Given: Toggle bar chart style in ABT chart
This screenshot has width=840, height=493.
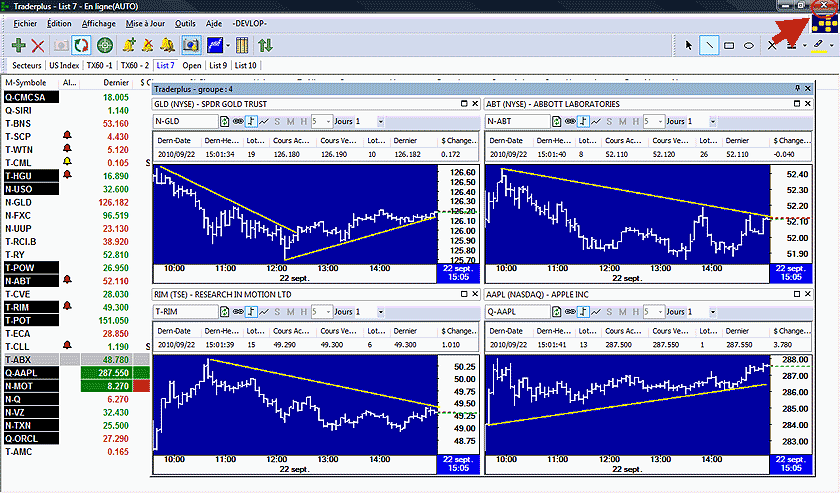Looking at the screenshot, I should pyautogui.click(x=583, y=122).
